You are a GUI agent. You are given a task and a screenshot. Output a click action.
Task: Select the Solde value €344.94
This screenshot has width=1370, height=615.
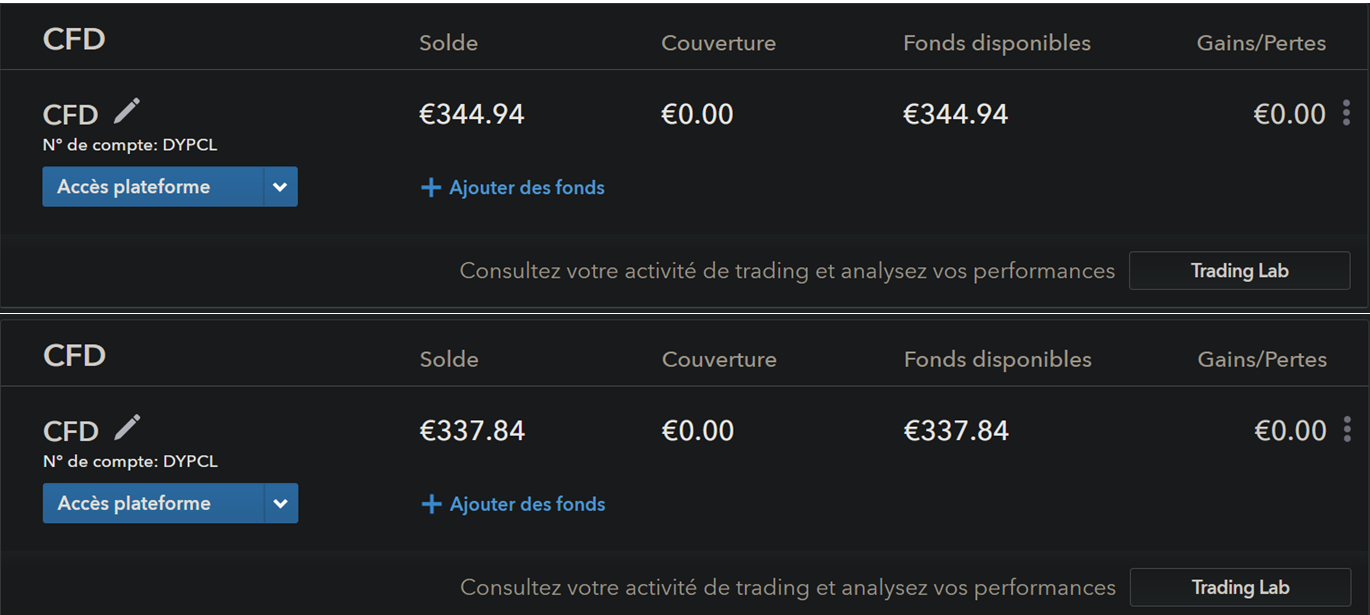click(x=471, y=114)
